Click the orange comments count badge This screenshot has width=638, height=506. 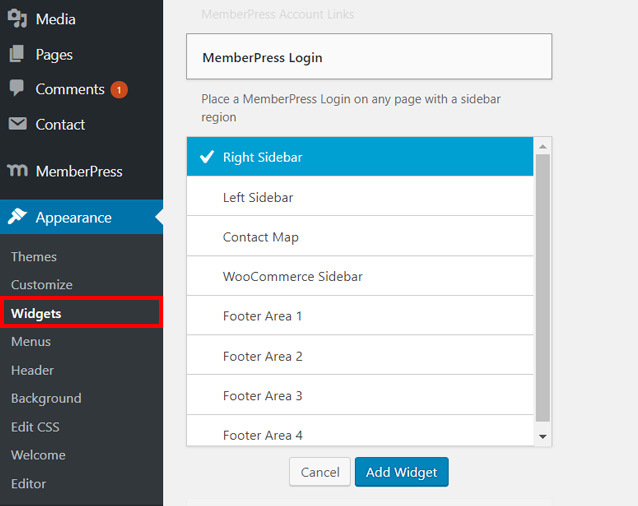119,90
